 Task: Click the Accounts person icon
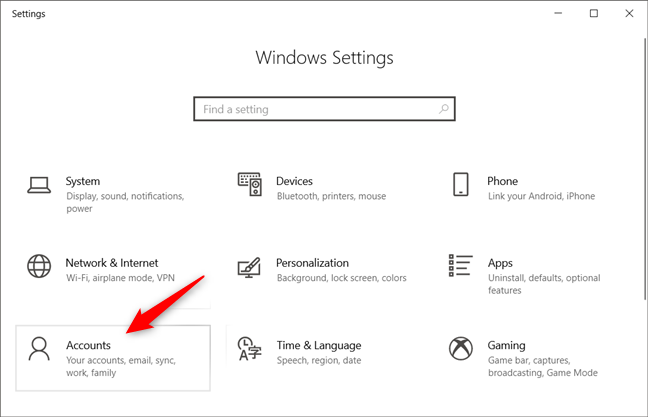pyautogui.click(x=39, y=349)
